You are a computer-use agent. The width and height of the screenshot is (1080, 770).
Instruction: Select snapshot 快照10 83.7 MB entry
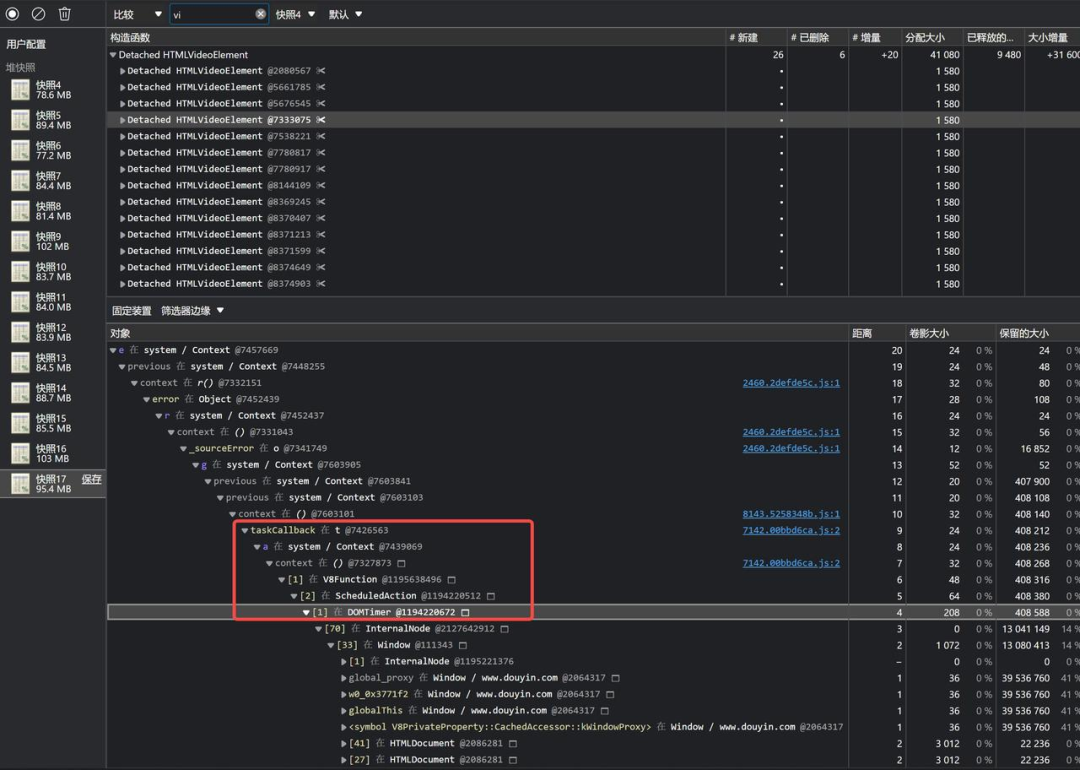[x=53, y=271]
